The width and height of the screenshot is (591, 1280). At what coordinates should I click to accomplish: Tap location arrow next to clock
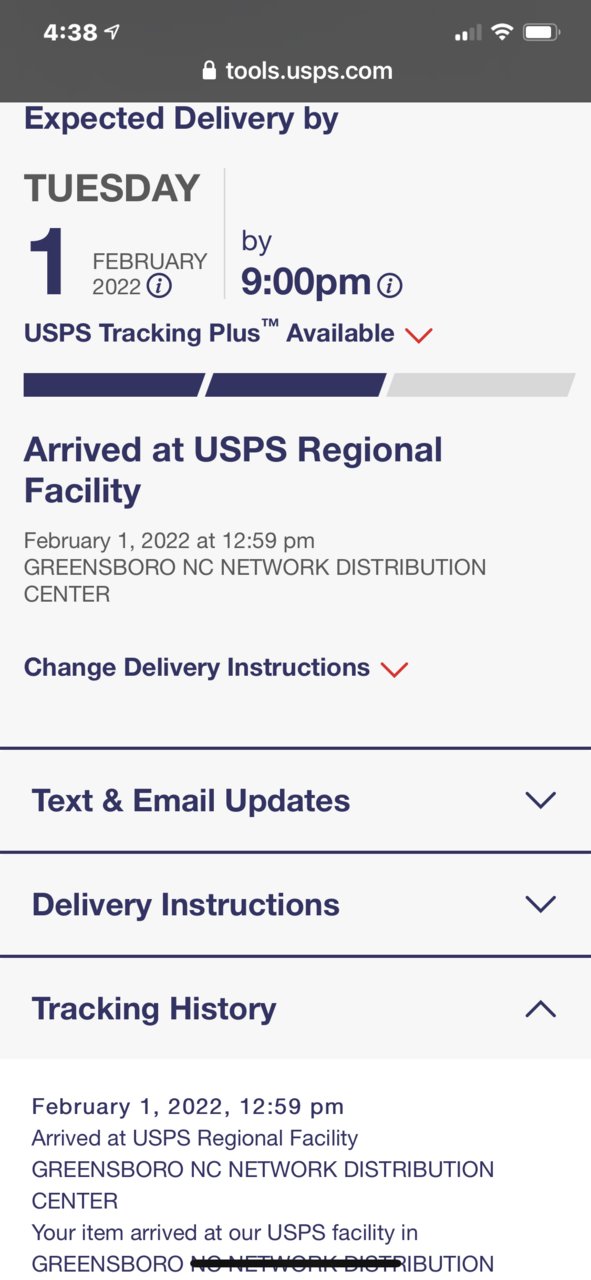[112, 32]
